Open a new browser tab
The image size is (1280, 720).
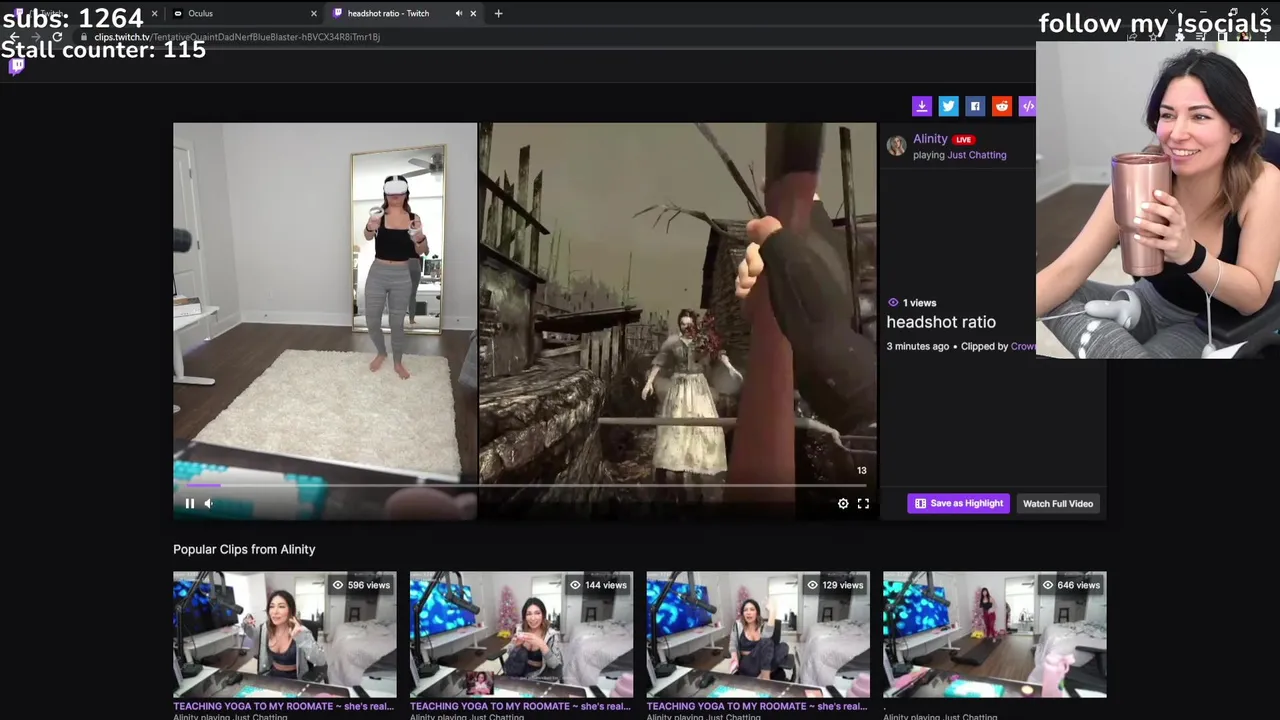498,13
